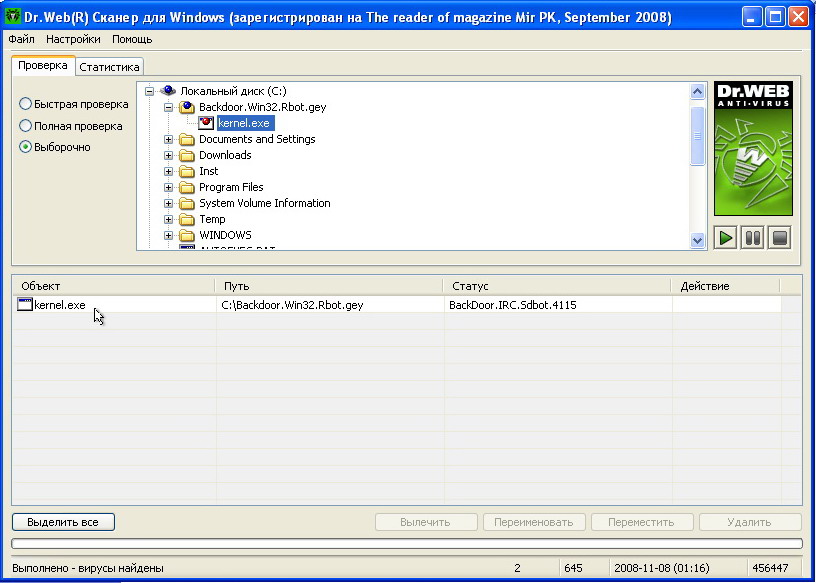Open the Помощь menu

[132, 39]
